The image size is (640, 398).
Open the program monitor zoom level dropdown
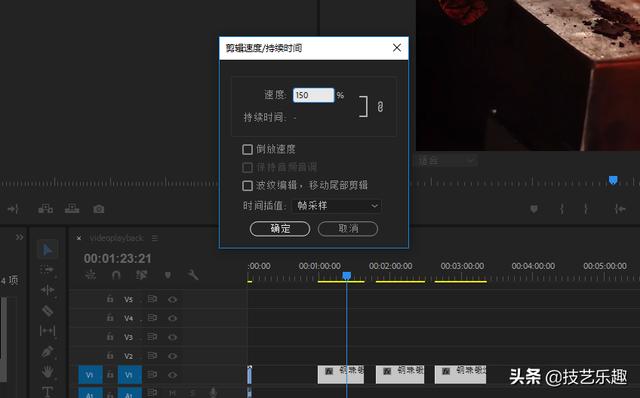pos(447,160)
